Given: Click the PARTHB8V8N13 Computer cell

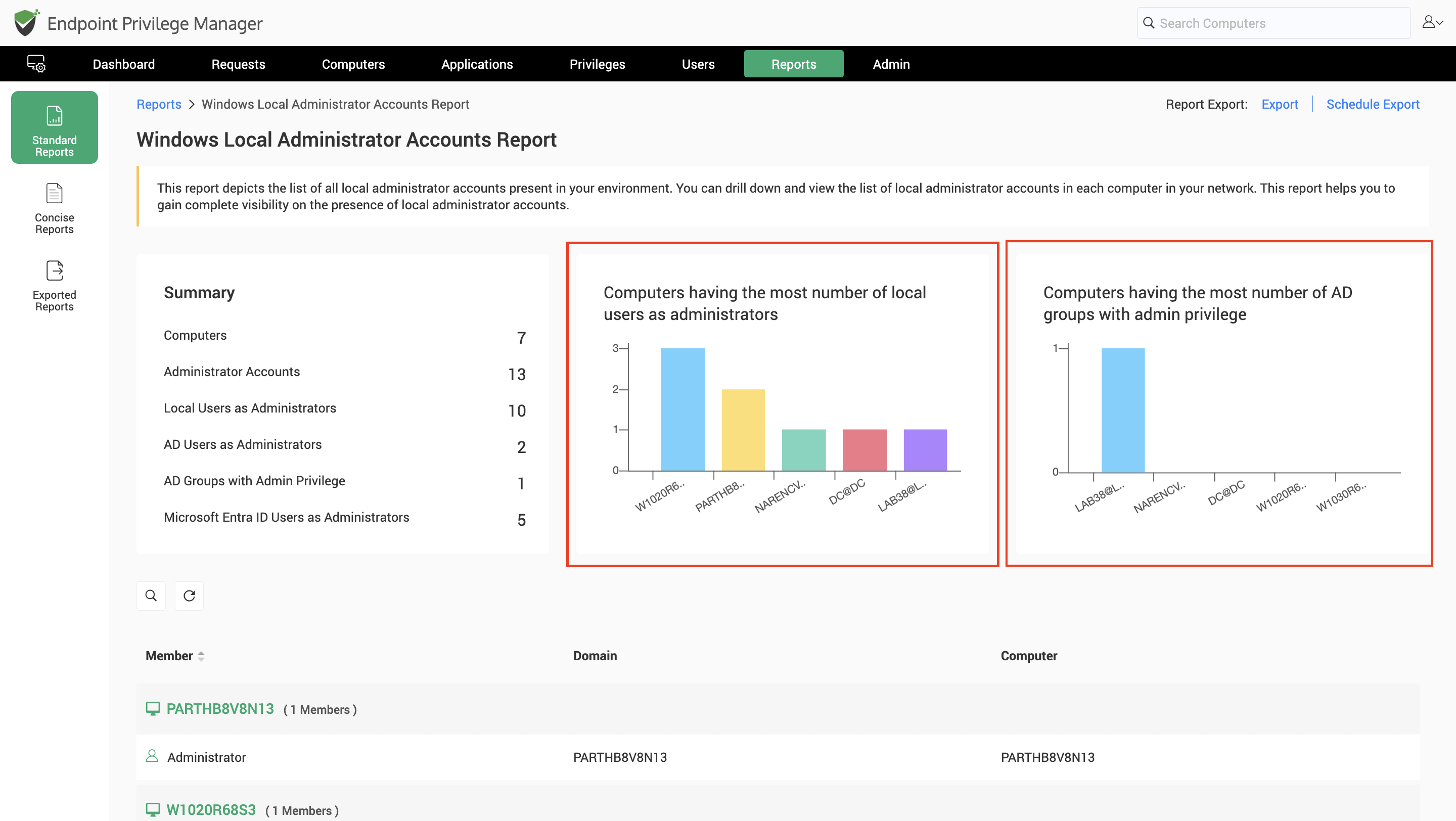Looking at the screenshot, I should [x=1048, y=757].
